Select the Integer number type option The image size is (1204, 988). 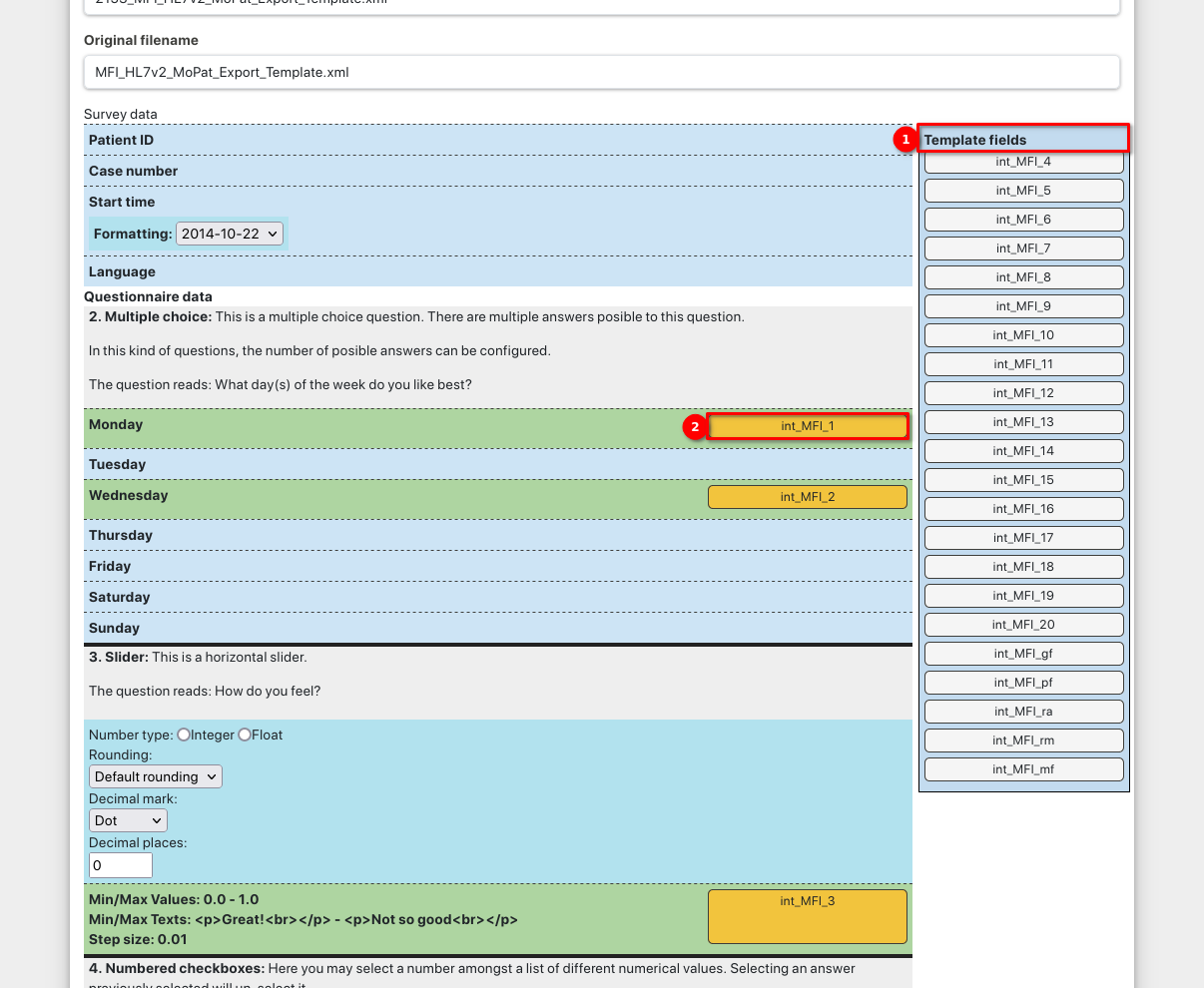(x=184, y=735)
